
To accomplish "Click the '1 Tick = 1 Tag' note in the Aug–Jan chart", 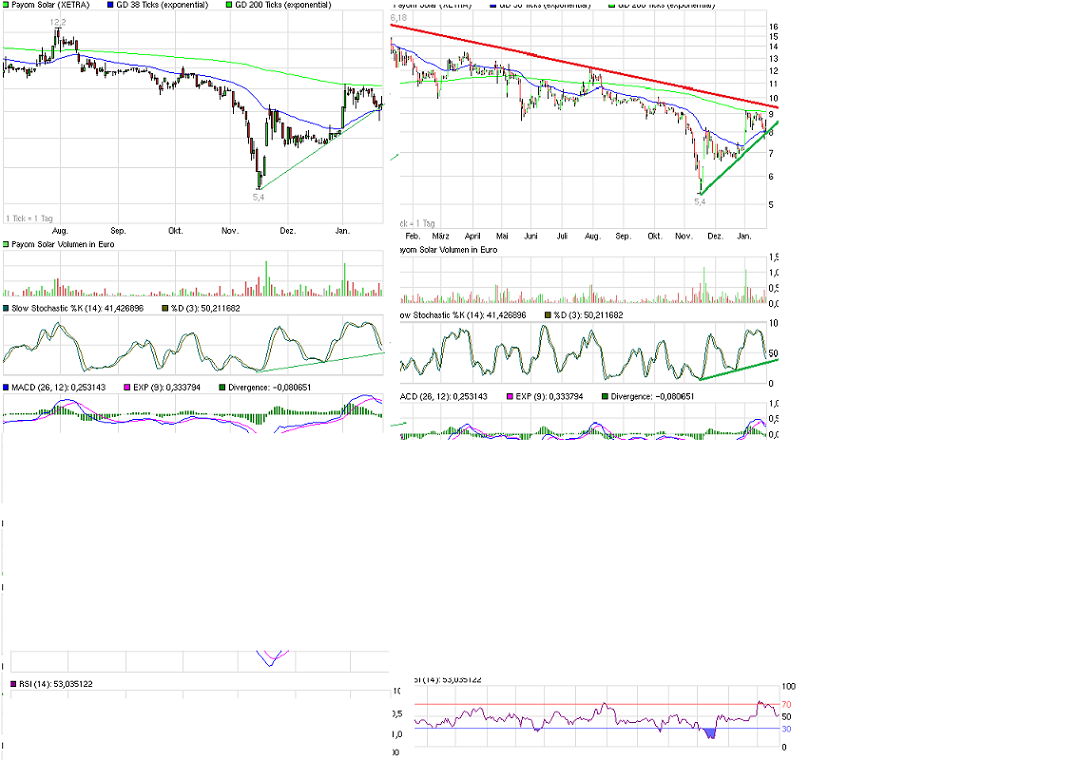I will [x=29, y=218].
